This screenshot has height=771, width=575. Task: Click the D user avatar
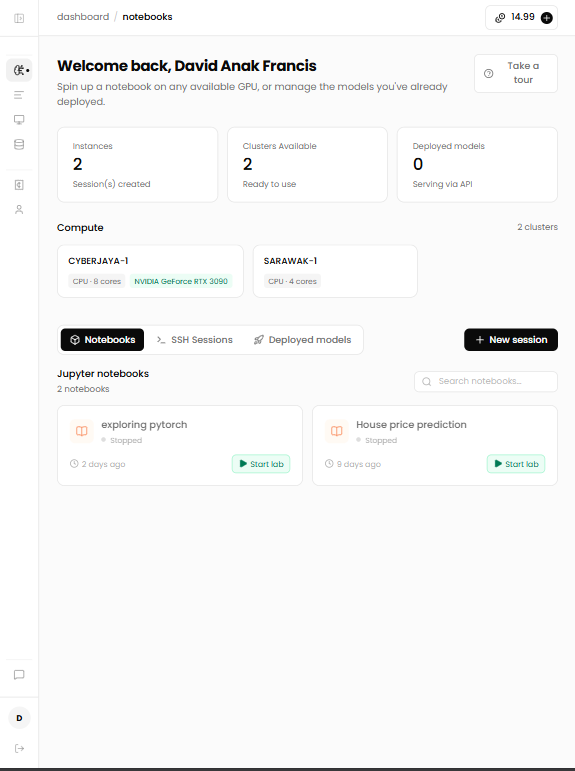tap(19, 718)
